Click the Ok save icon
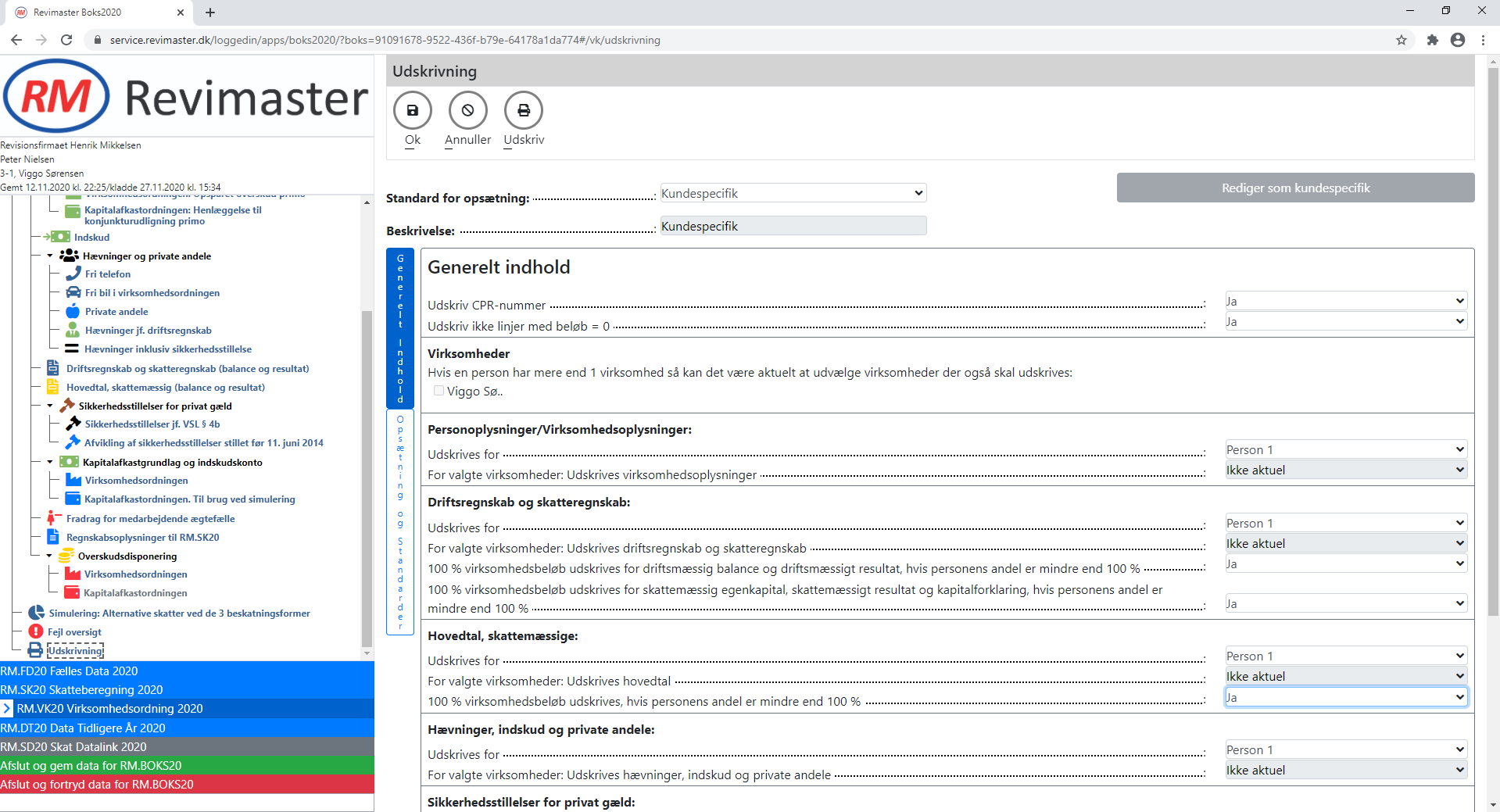The image size is (1500, 812). tap(412, 110)
